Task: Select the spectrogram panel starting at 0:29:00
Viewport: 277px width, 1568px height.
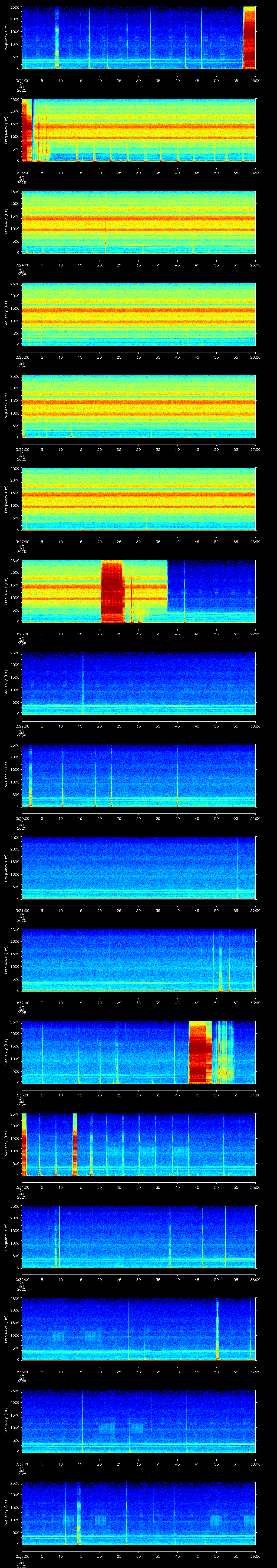Action: point(138,683)
